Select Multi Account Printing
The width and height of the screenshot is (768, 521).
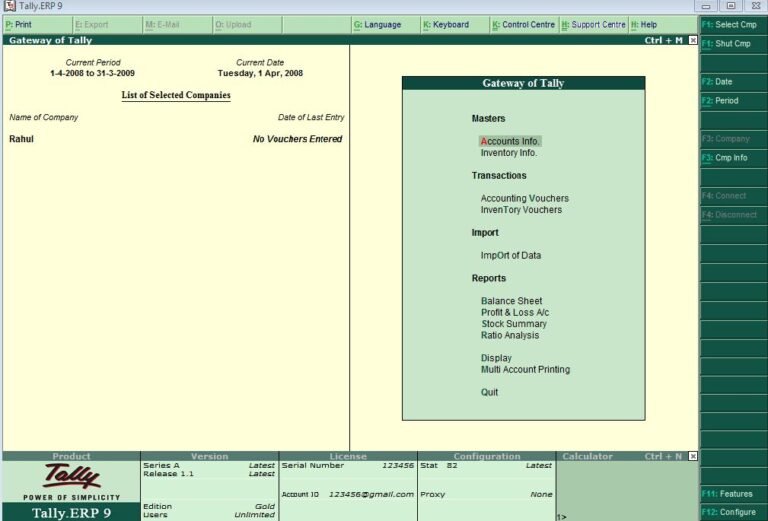click(525, 370)
